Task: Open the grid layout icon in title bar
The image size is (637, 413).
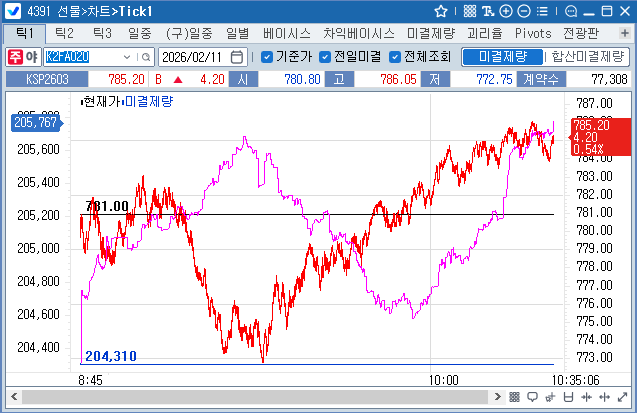Action: (x=470, y=11)
